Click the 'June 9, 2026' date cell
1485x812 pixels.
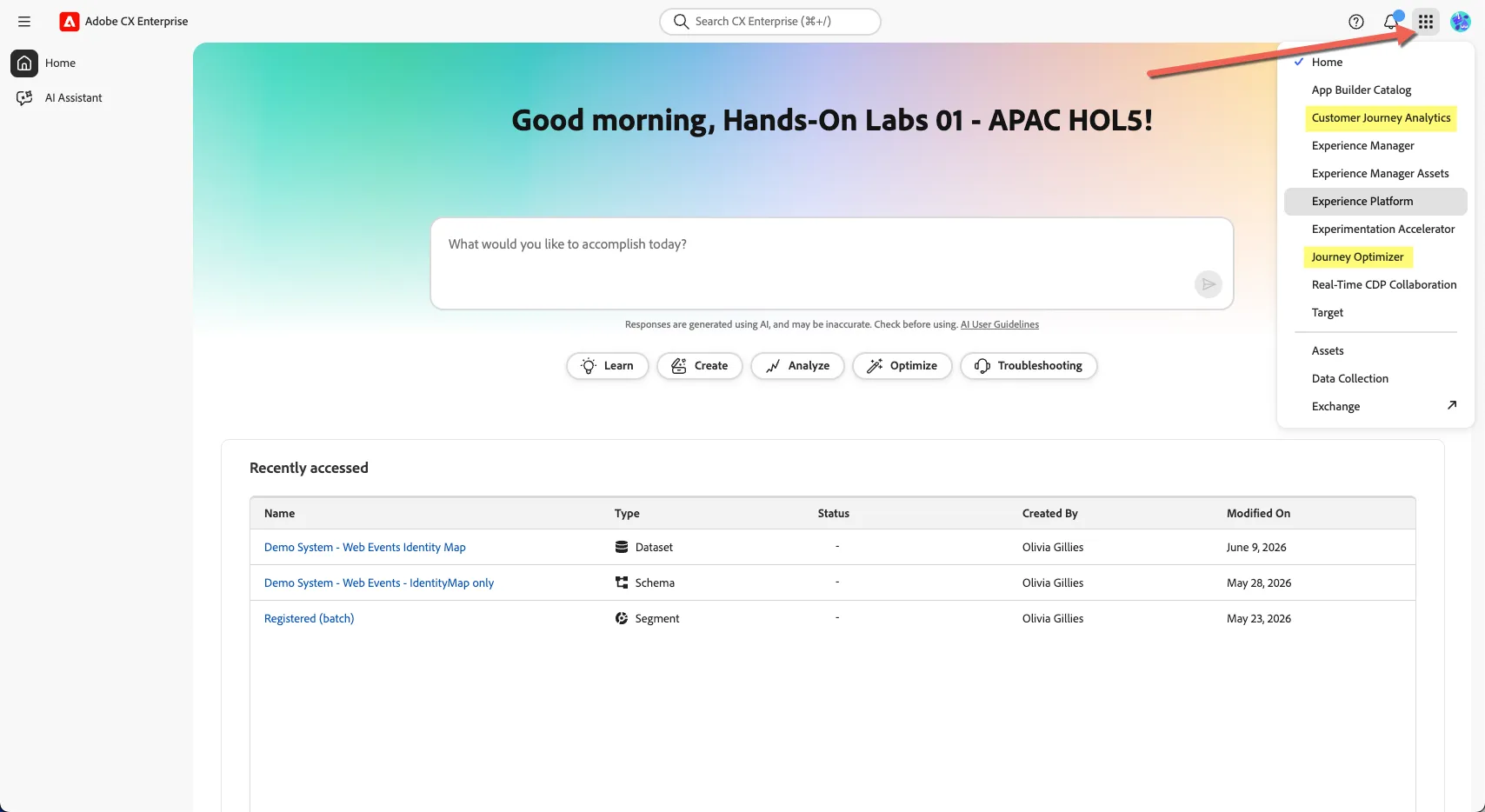pyautogui.click(x=1256, y=547)
